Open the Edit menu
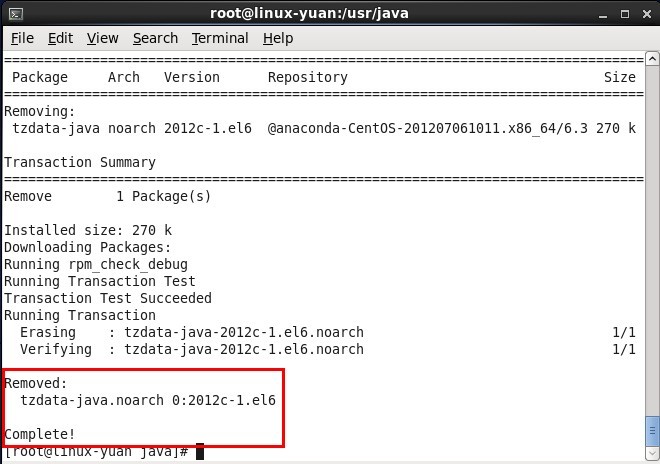The height and width of the screenshot is (464, 660). pyautogui.click(x=60, y=38)
